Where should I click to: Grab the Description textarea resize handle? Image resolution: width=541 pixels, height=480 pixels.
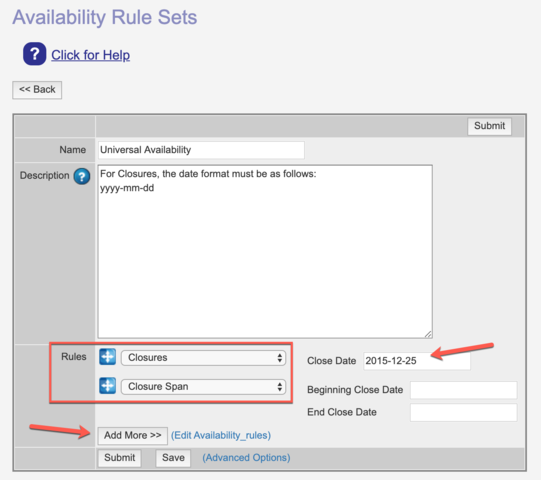click(x=428, y=334)
